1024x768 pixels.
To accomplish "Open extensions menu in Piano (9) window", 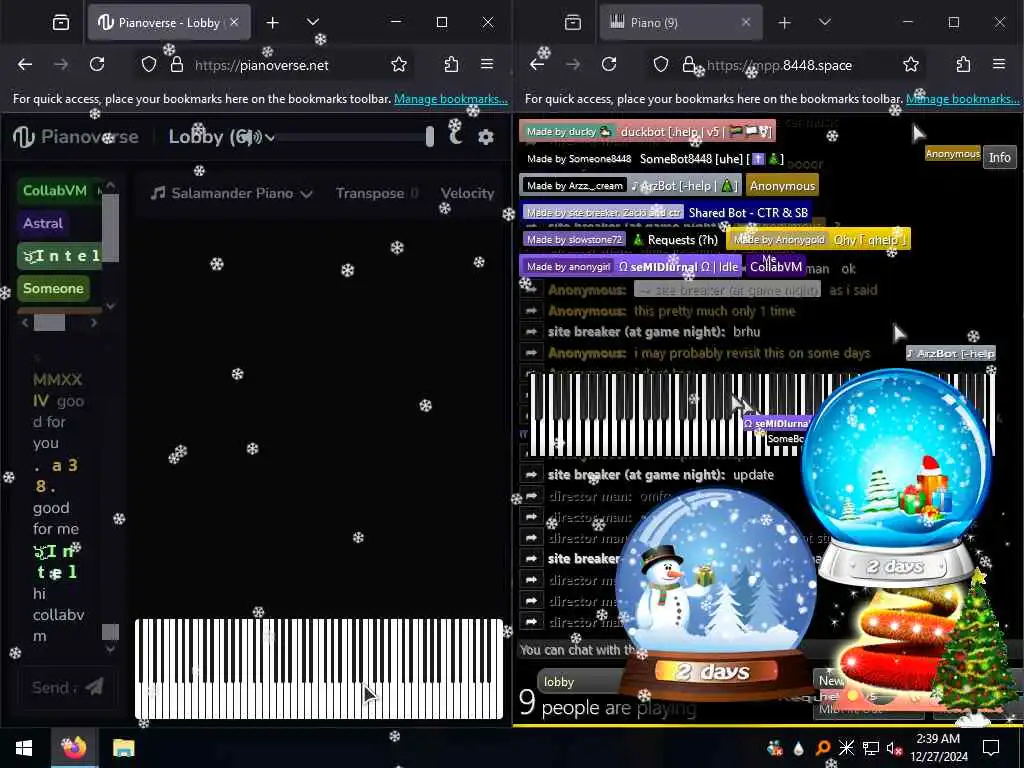I will (963, 65).
